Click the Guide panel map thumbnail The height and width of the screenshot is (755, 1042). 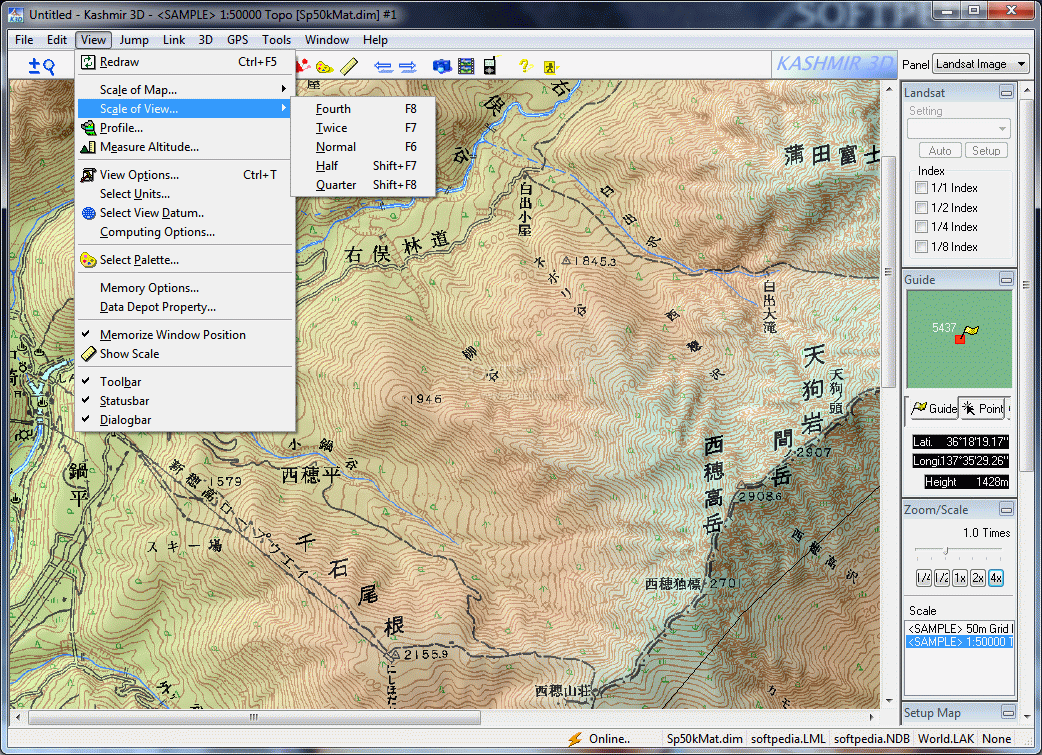(959, 339)
